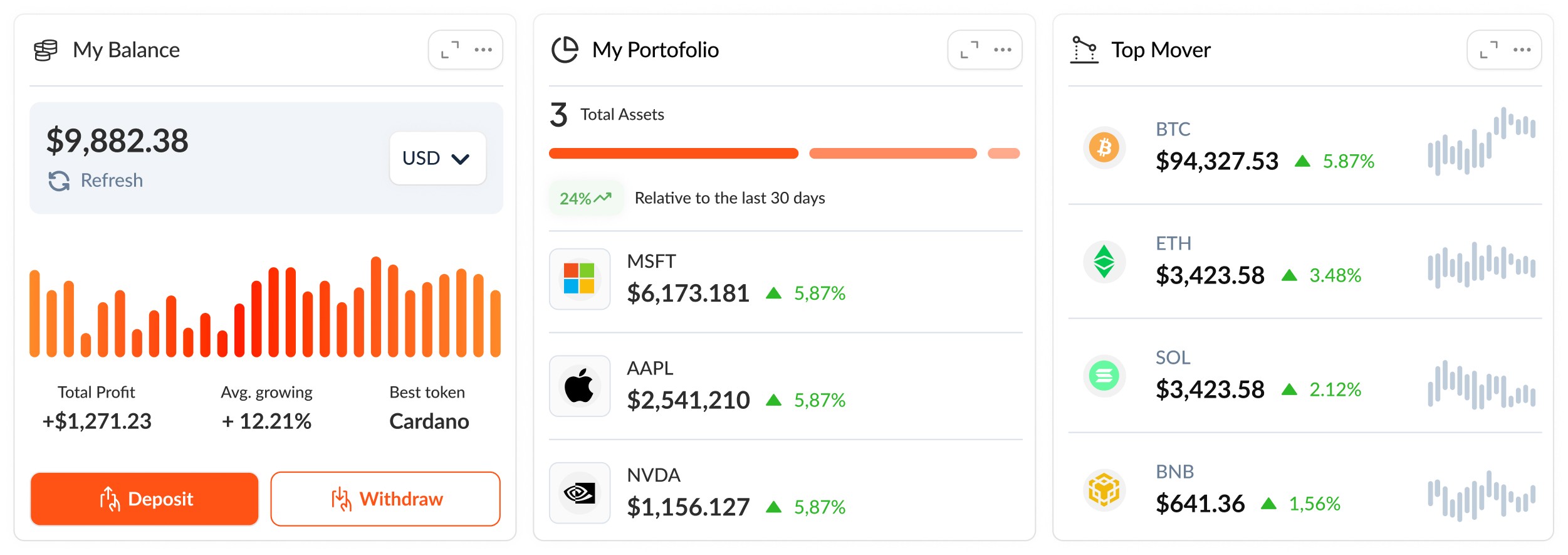Open the USD currency dropdown
The image size is (1568, 555).
click(x=437, y=158)
